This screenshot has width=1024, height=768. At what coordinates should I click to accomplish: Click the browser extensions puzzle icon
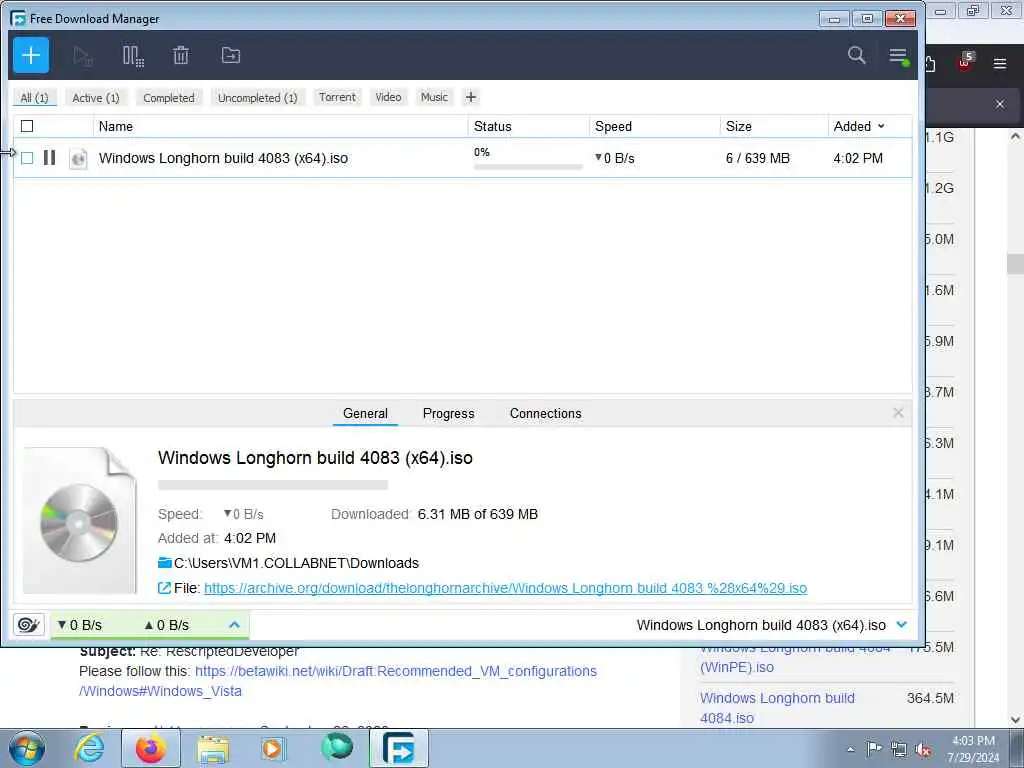[x=930, y=63]
